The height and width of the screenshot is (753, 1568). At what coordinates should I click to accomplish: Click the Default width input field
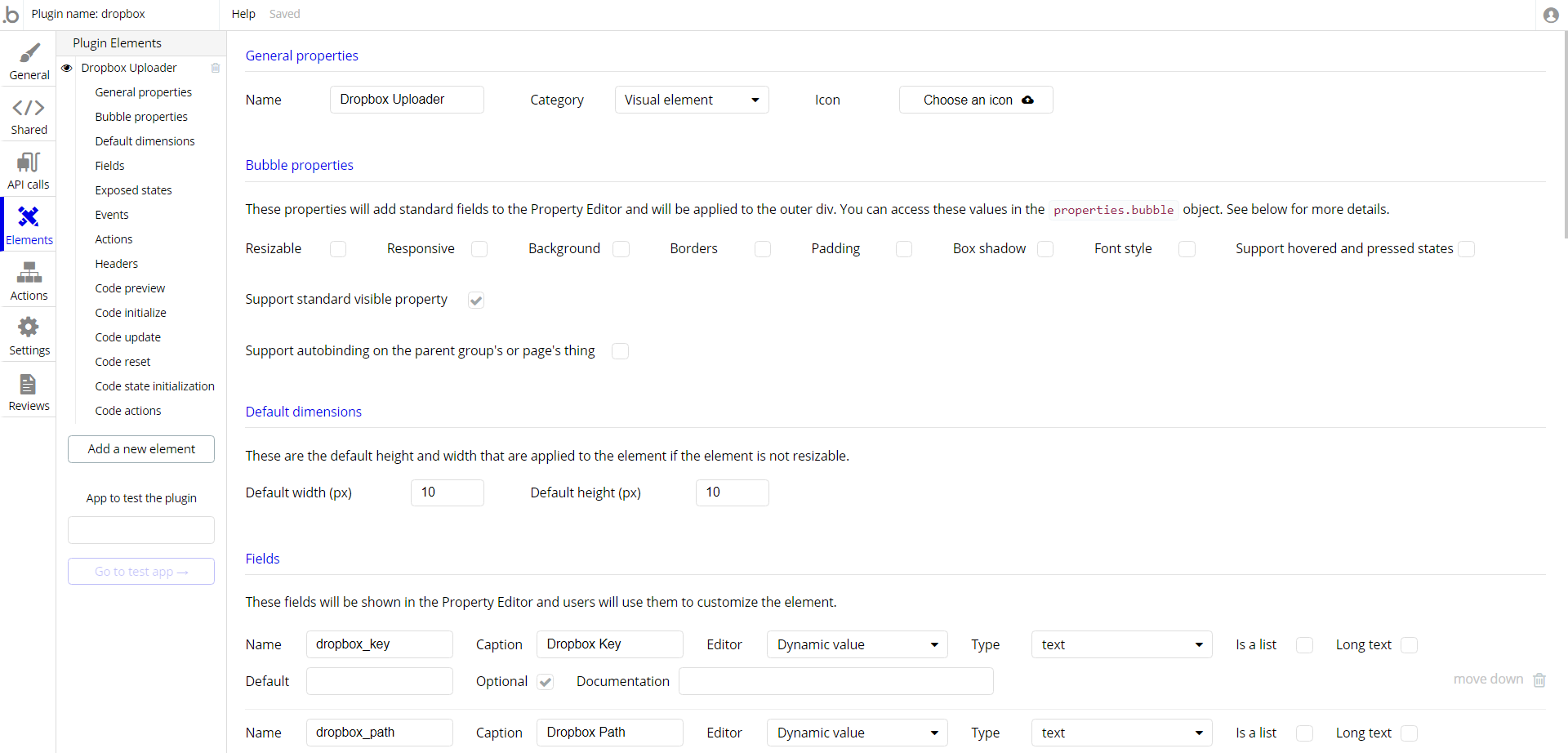pos(447,492)
